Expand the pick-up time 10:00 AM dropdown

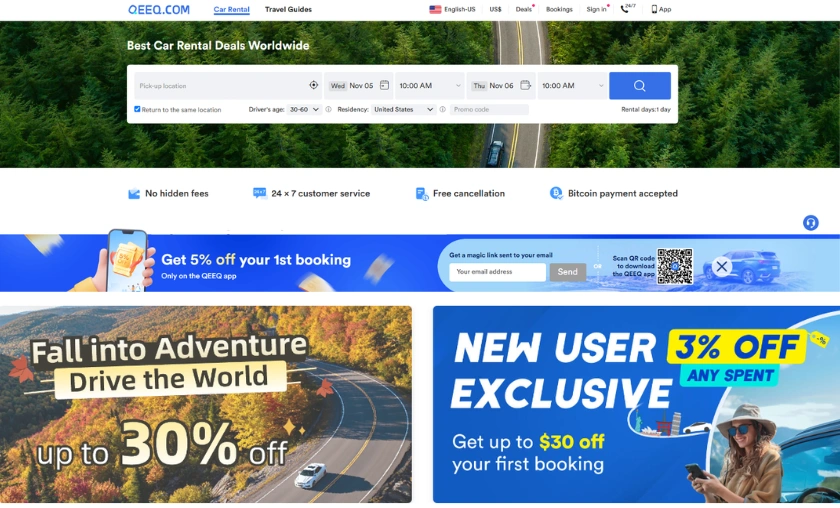(430, 86)
